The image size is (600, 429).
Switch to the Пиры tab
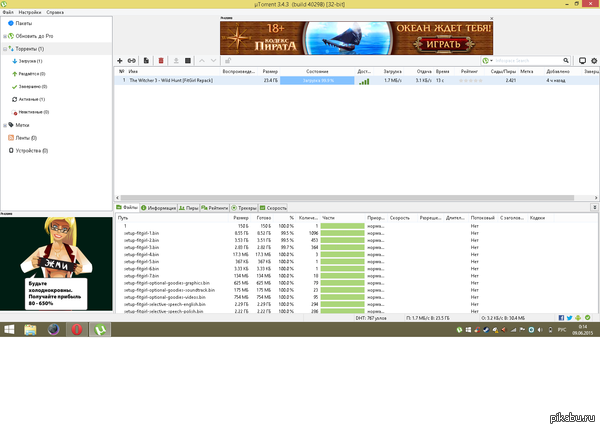coord(189,208)
